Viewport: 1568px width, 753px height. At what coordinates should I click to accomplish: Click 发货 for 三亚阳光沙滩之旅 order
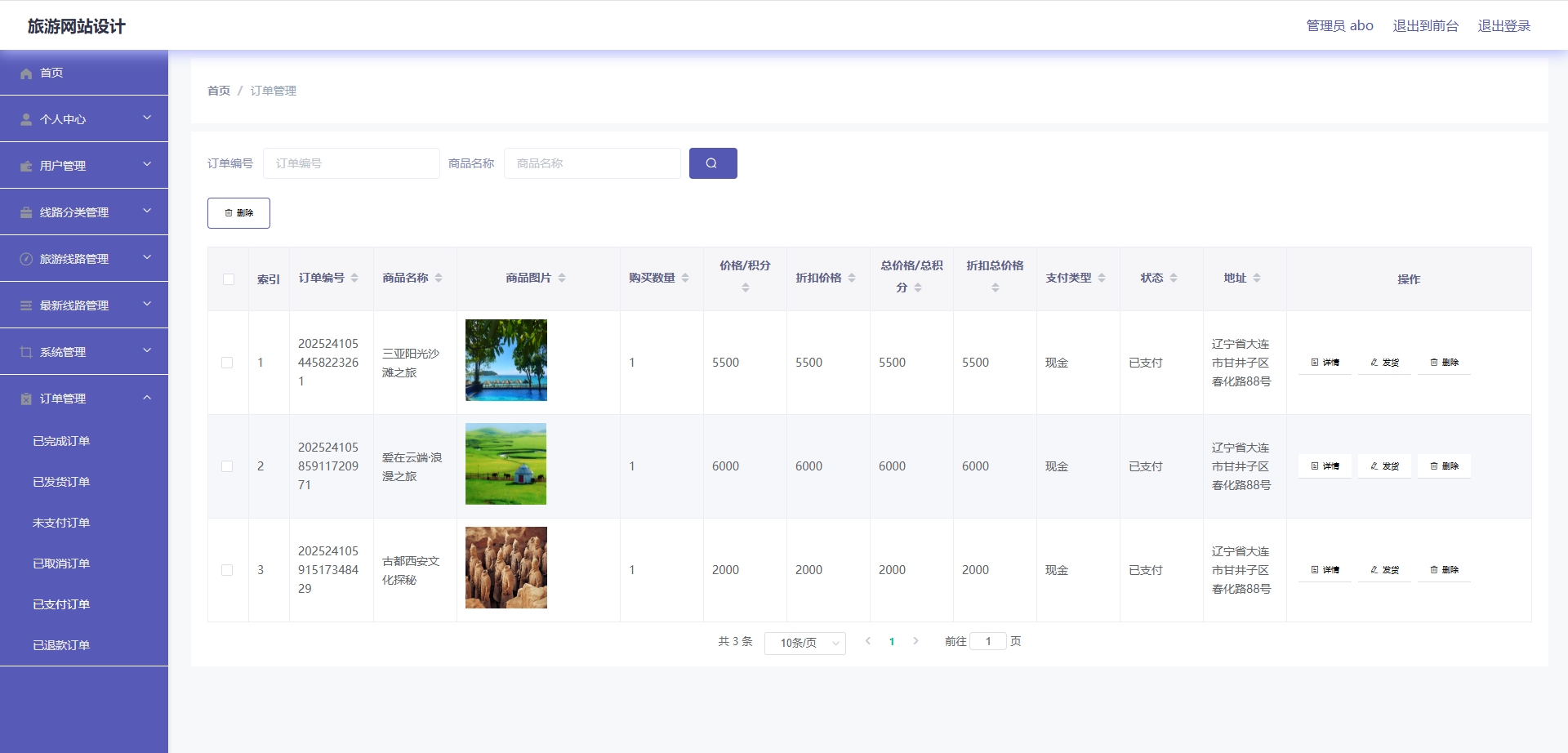coord(1384,363)
